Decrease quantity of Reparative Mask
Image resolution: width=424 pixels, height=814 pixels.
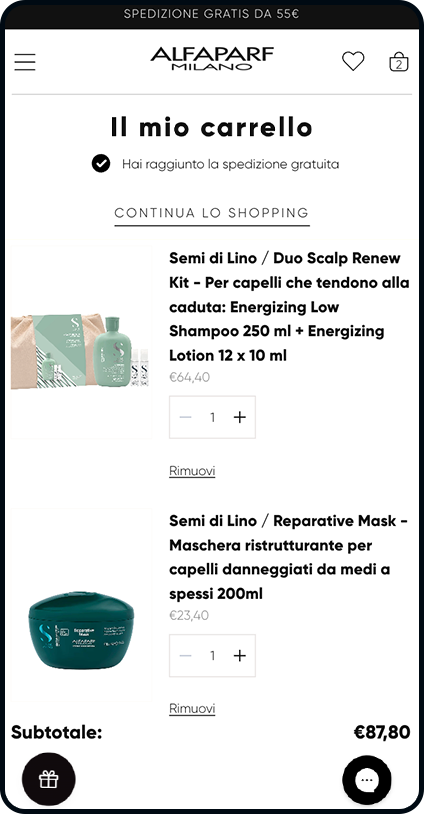pos(185,656)
